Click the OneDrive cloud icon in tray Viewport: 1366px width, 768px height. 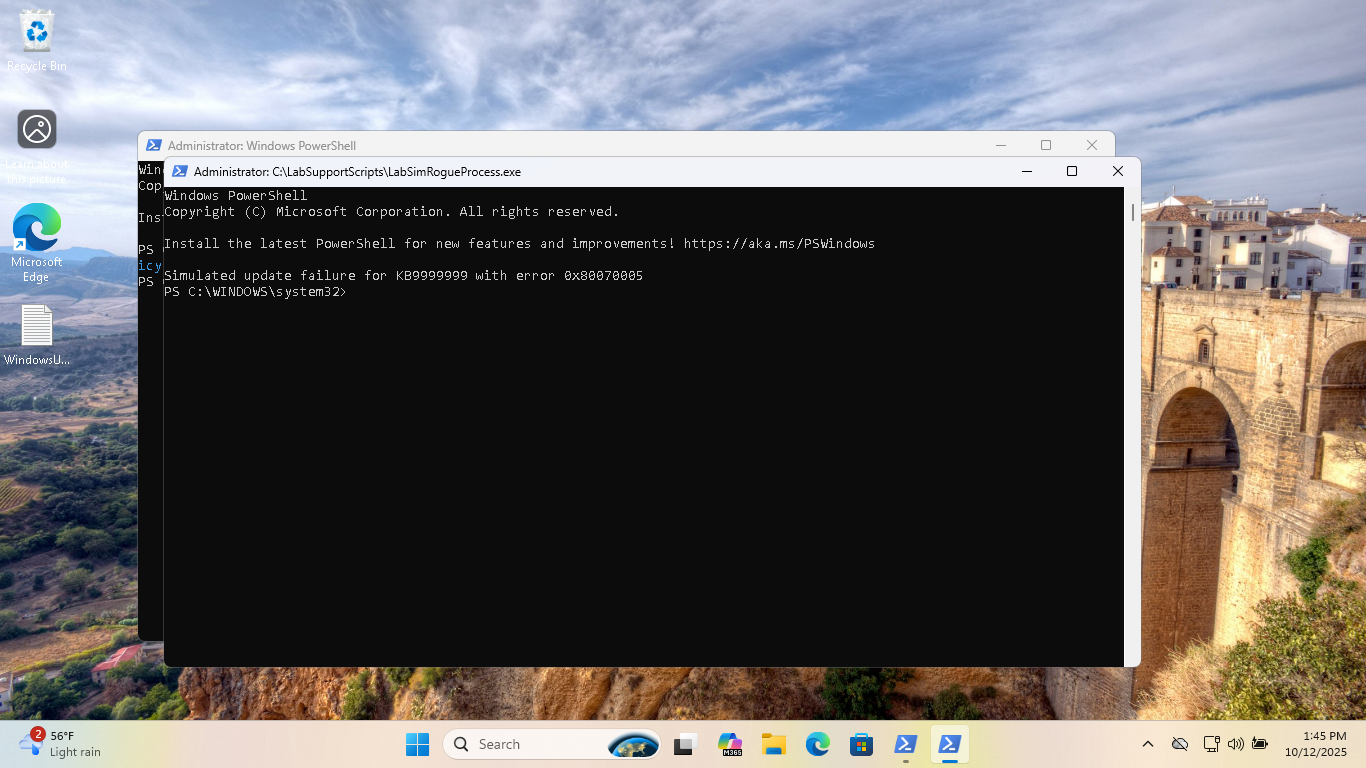coord(1180,744)
